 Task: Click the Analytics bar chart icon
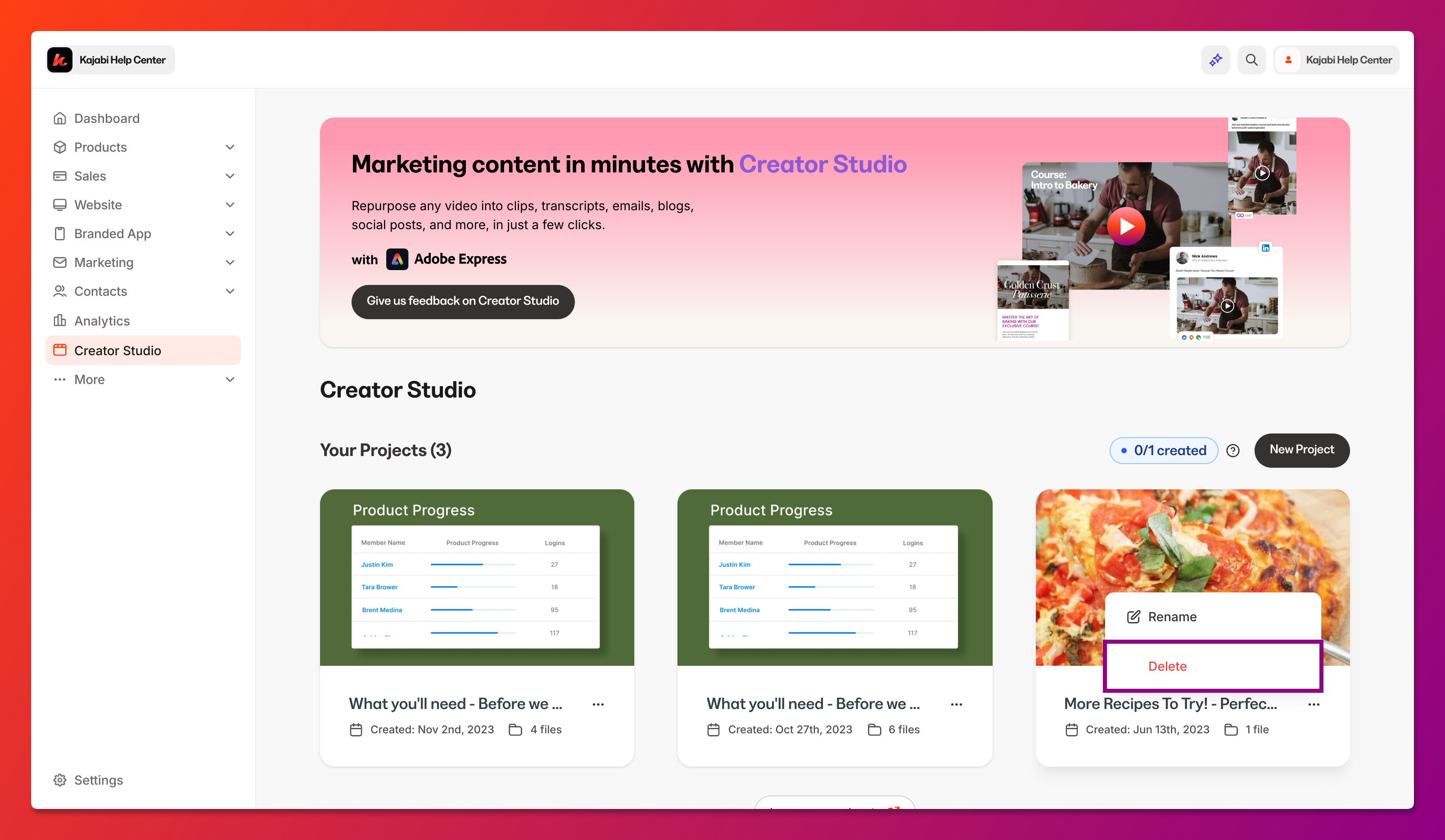(x=59, y=321)
